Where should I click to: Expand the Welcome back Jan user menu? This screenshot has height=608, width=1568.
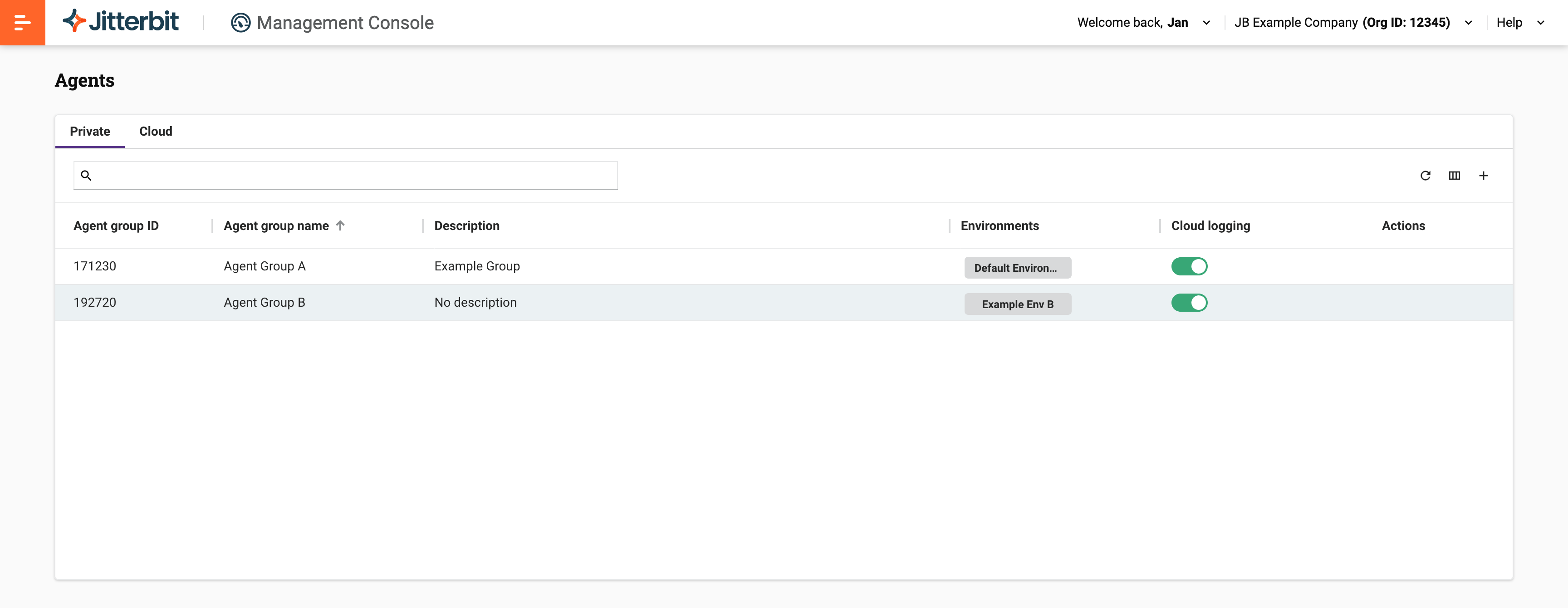(x=1143, y=23)
